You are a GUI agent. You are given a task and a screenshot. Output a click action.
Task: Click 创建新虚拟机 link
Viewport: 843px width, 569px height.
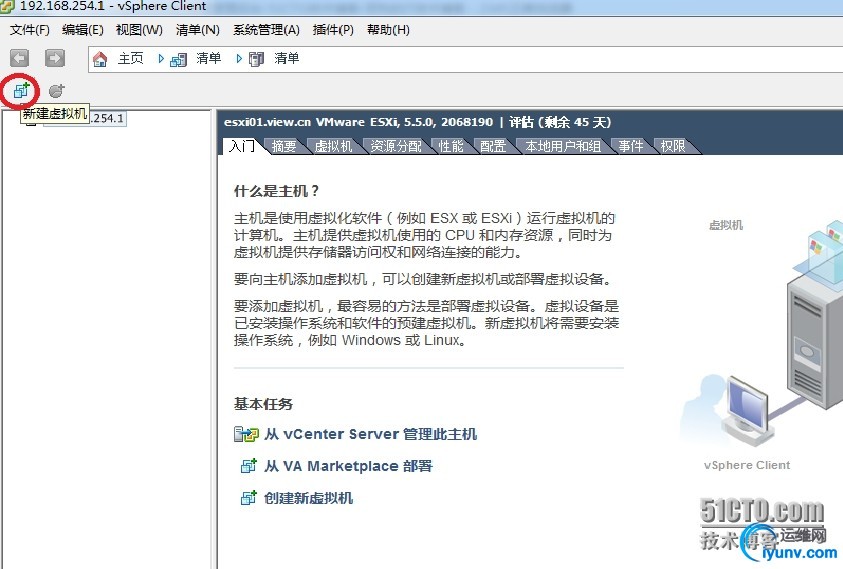[x=309, y=498]
